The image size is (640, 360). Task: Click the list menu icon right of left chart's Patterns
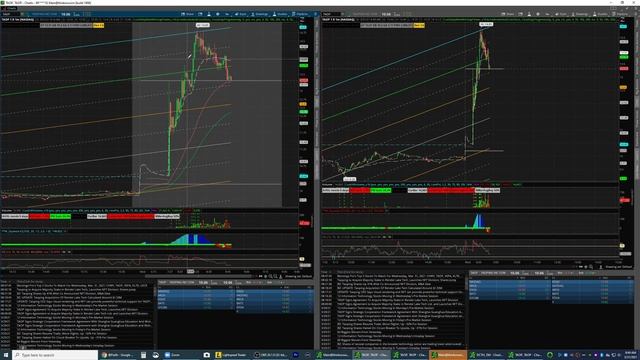click(315, 14)
